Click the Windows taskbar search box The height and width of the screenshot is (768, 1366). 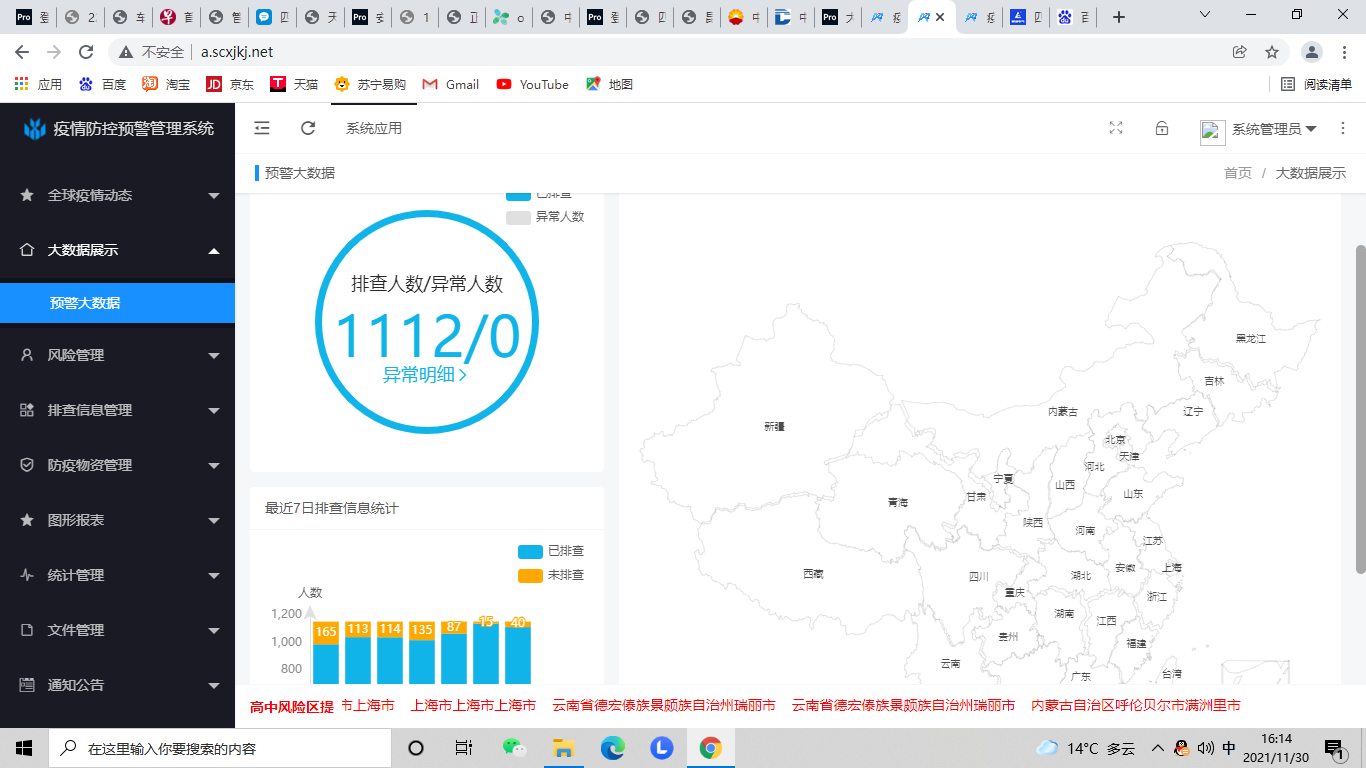[x=220, y=748]
